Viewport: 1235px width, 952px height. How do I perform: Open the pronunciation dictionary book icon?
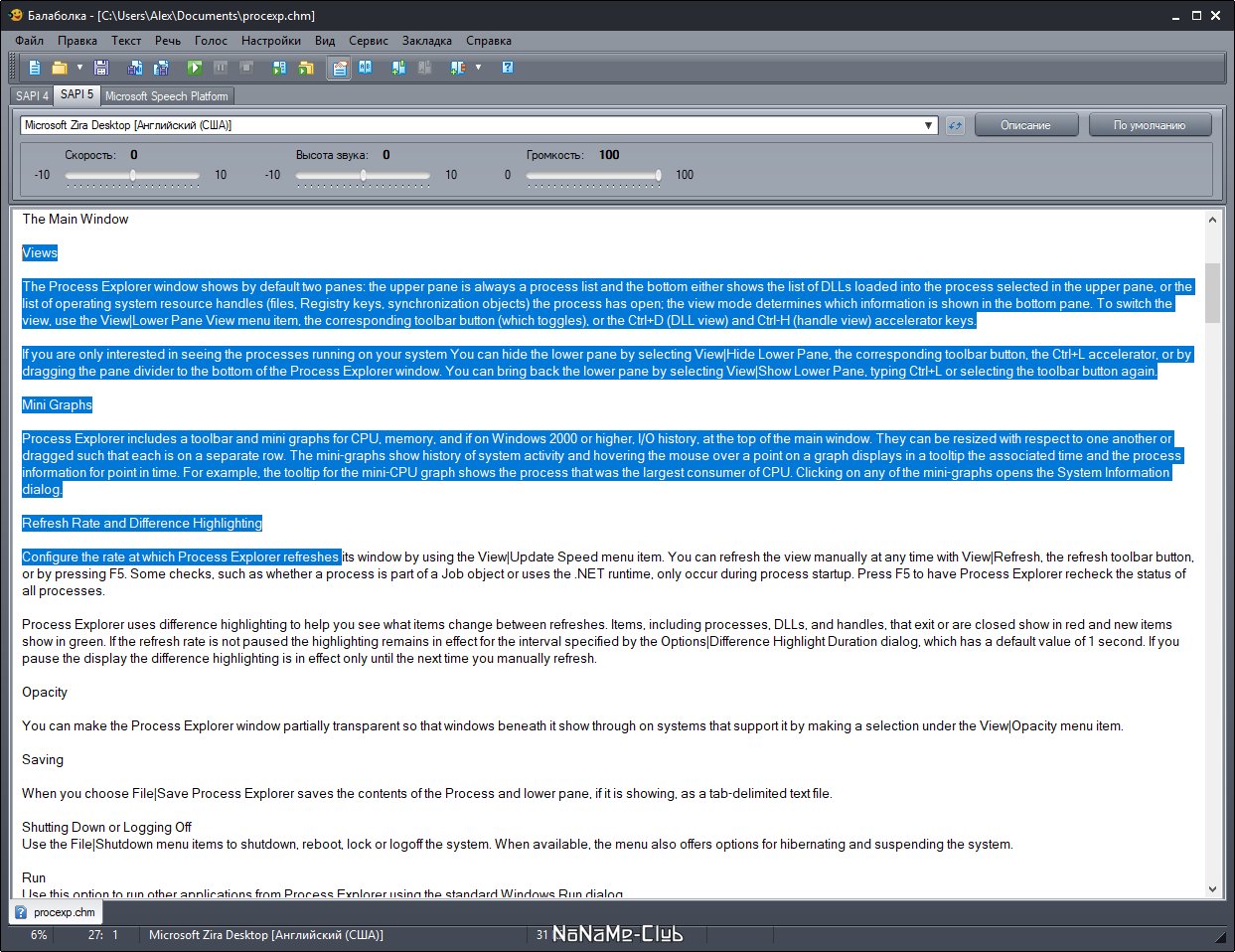(366, 68)
